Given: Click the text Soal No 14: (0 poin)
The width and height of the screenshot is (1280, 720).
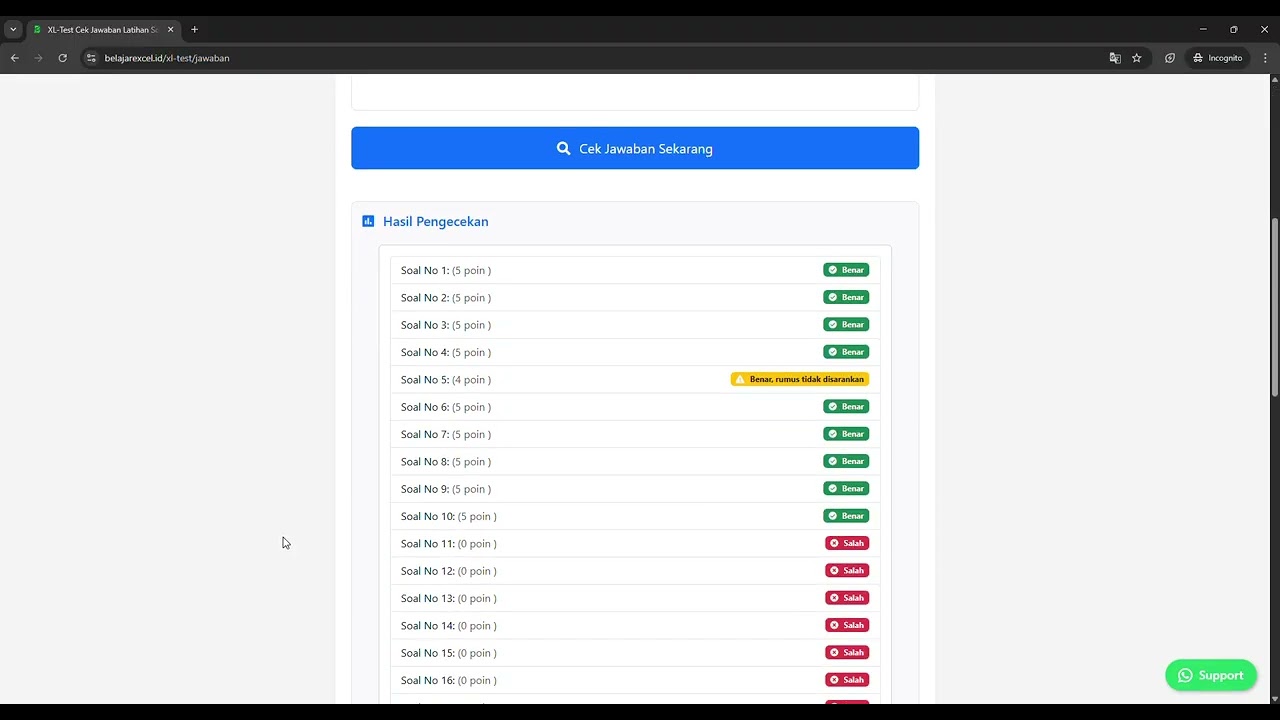Looking at the screenshot, I should pos(449,626).
